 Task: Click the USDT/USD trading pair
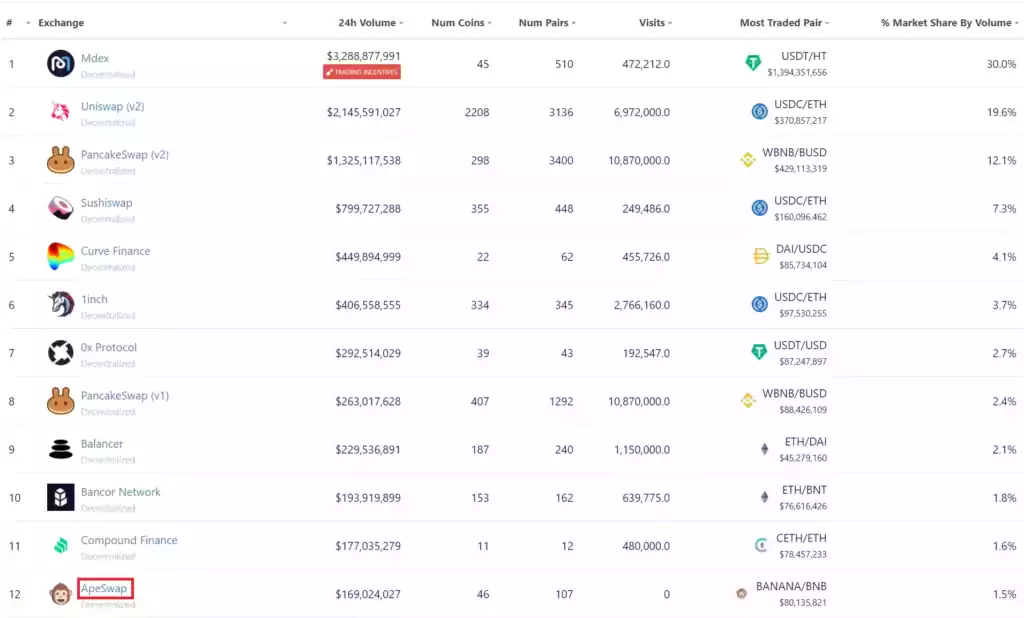coord(800,346)
